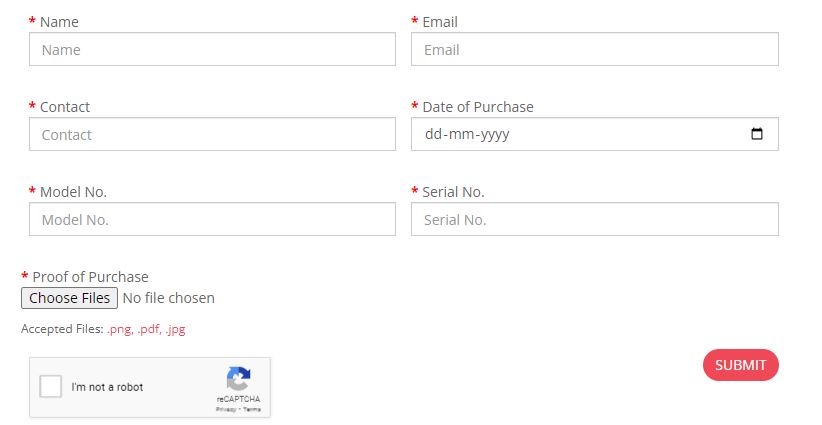This screenshot has height=425, width=822.
Task: Open the reCAPTCHA Terms link
Action: click(x=252, y=409)
